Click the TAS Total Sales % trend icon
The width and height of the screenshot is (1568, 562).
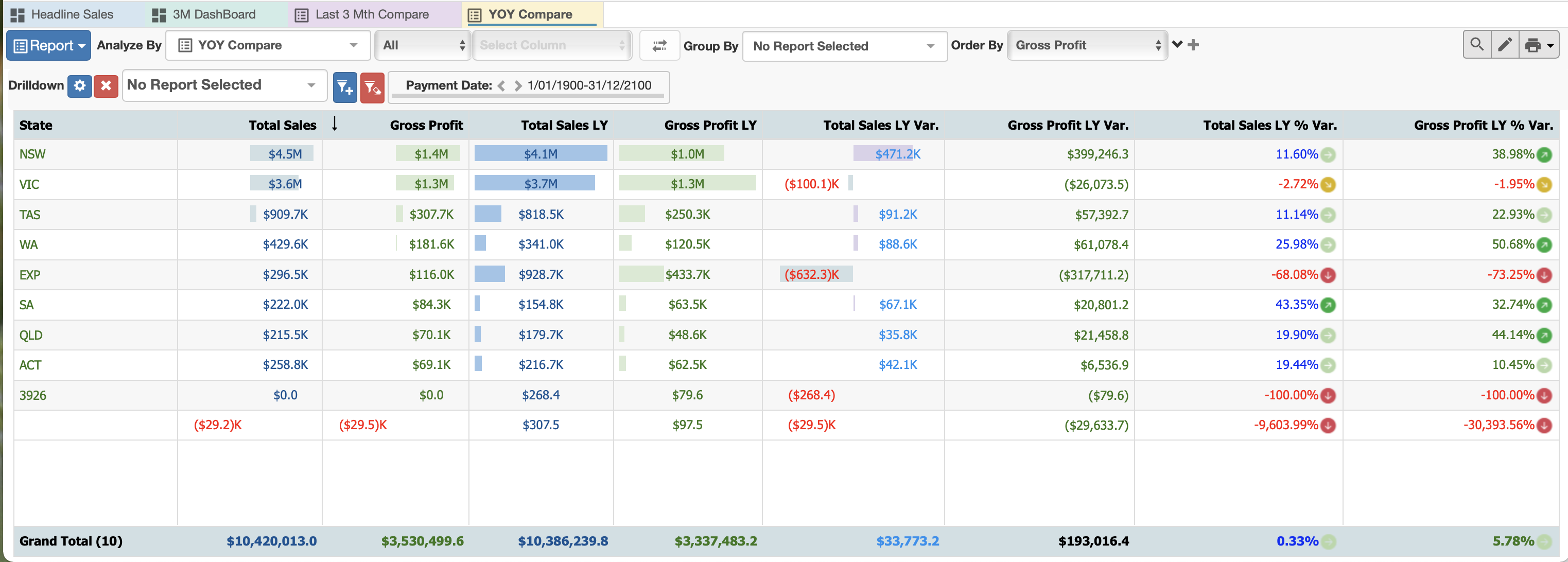coord(1328,215)
